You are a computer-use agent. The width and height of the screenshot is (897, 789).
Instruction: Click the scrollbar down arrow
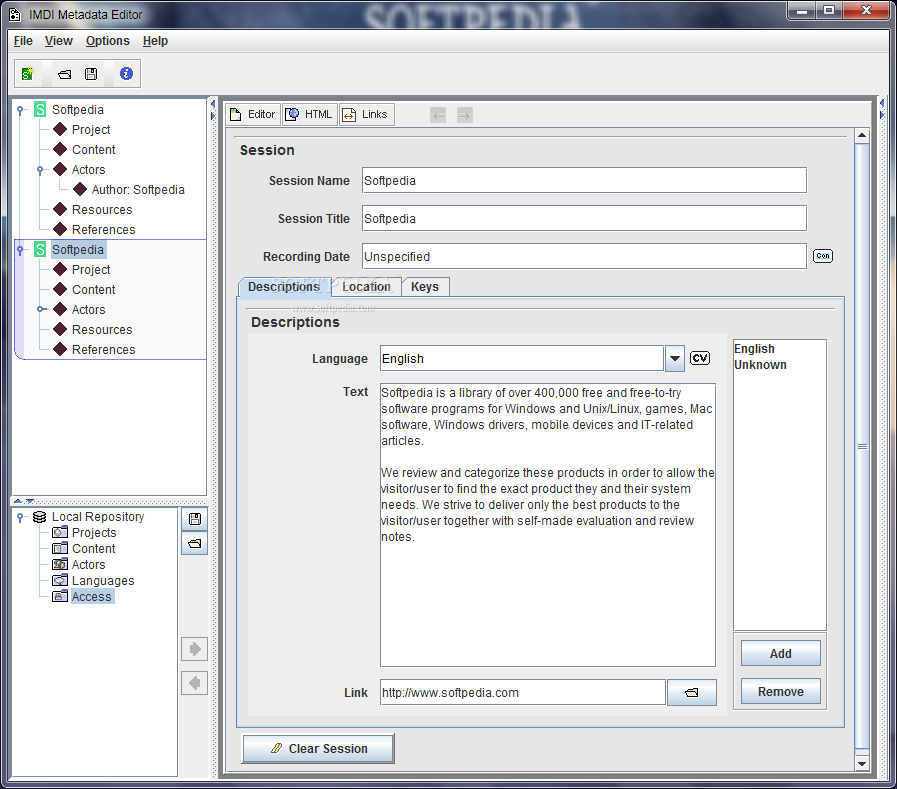(x=862, y=763)
